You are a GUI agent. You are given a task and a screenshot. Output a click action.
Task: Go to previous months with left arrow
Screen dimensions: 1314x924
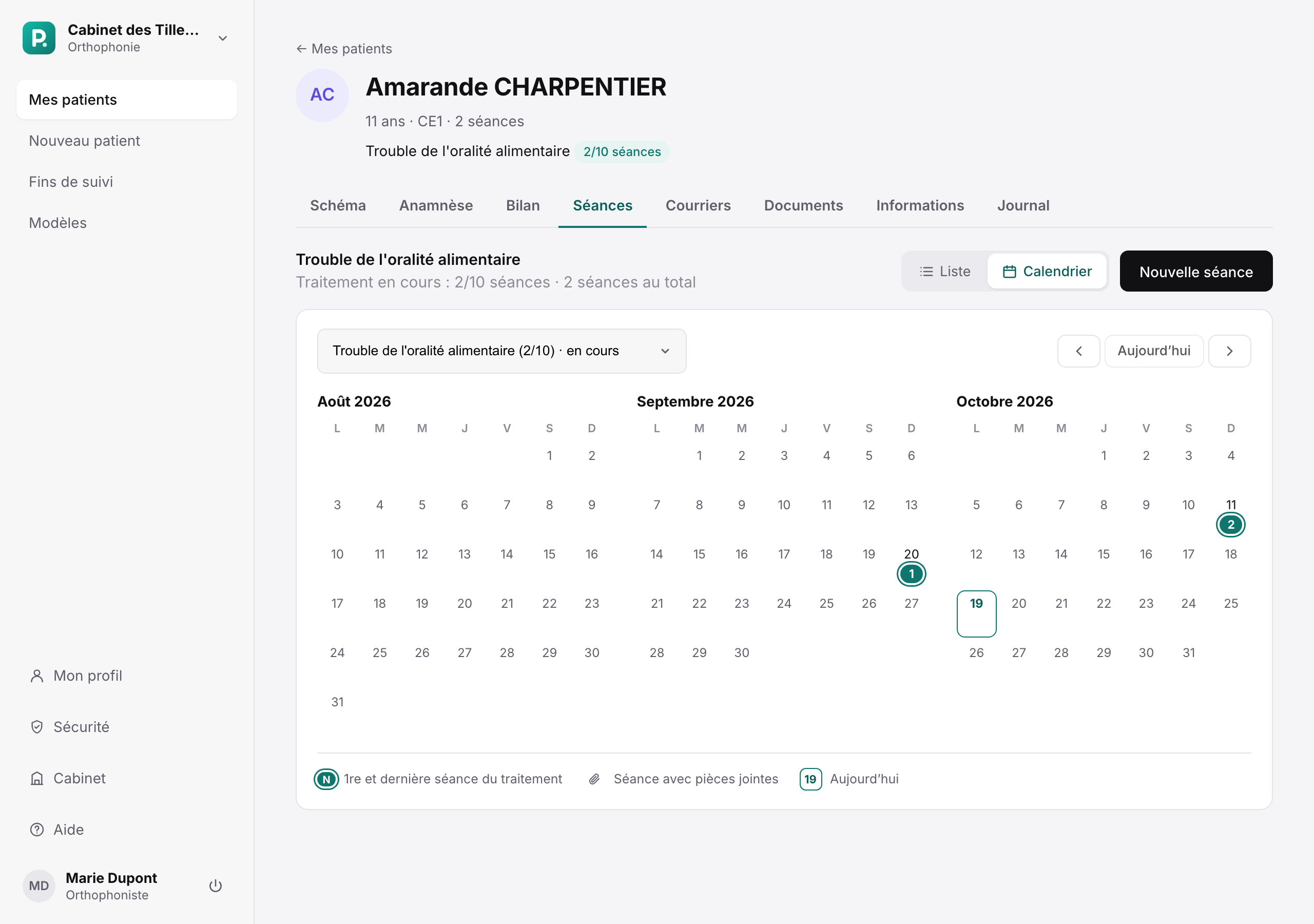1078,351
